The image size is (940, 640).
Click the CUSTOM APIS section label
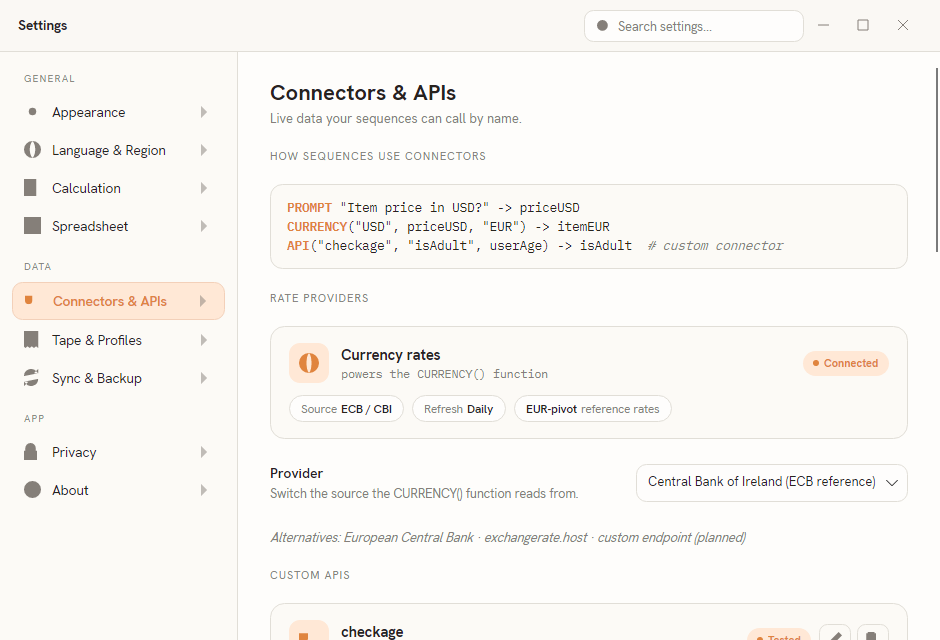click(310, 575)
